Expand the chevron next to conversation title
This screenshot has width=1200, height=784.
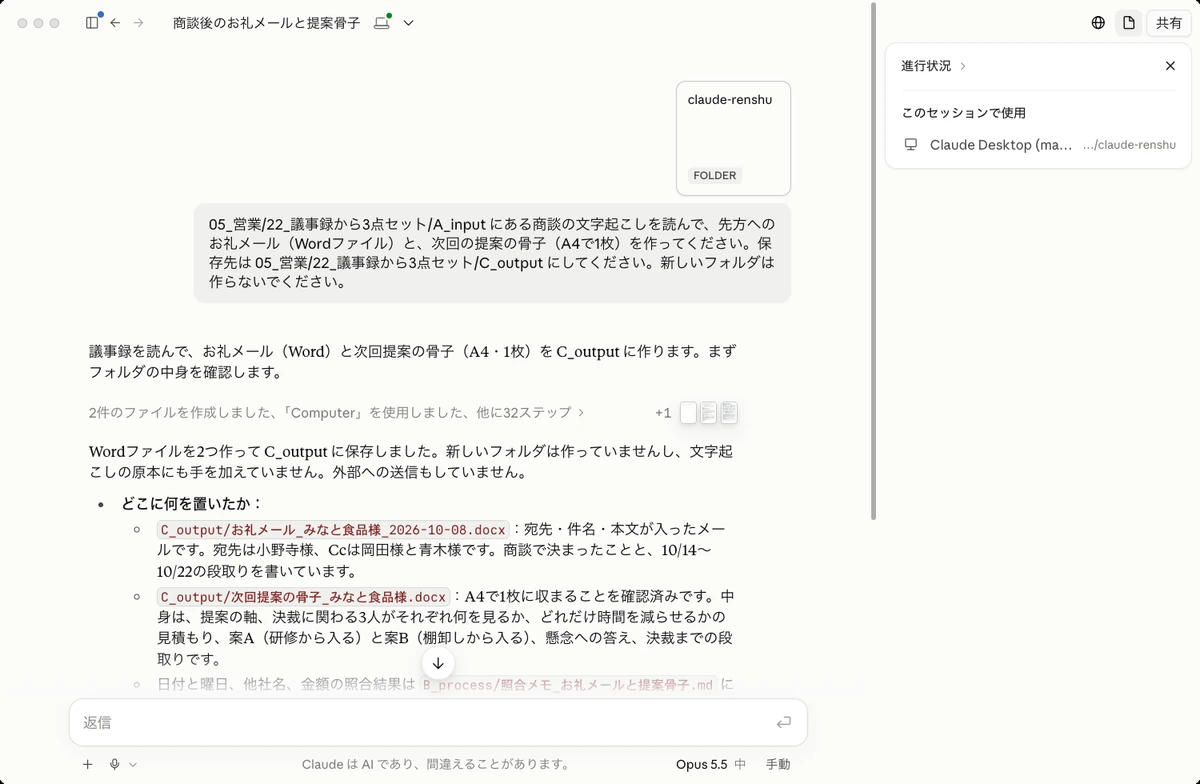[408, 23]
